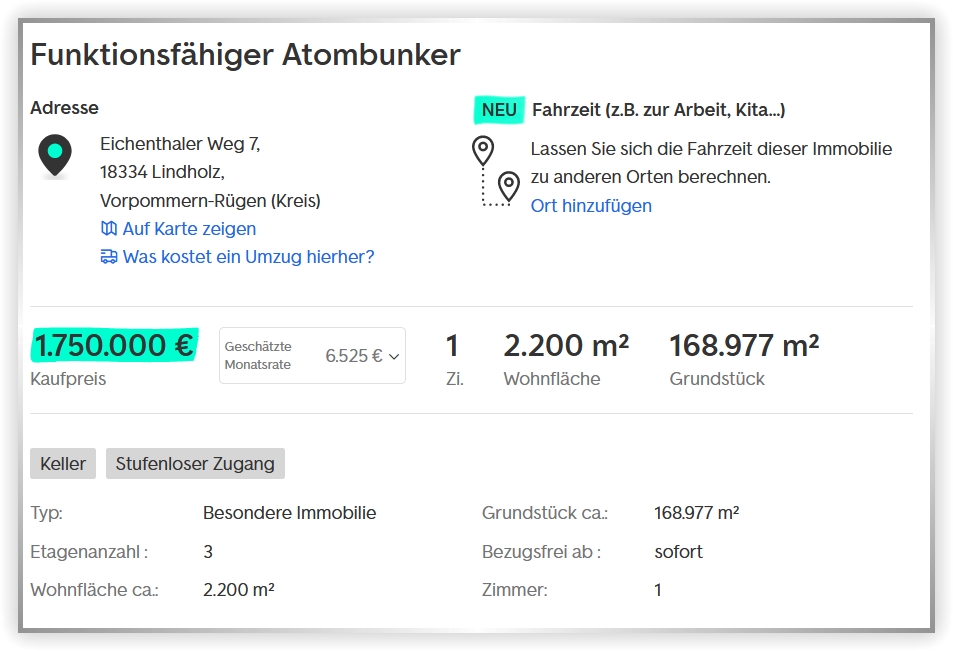Click the map icon beside Auf Karte zeigen

tap(109, 229)
